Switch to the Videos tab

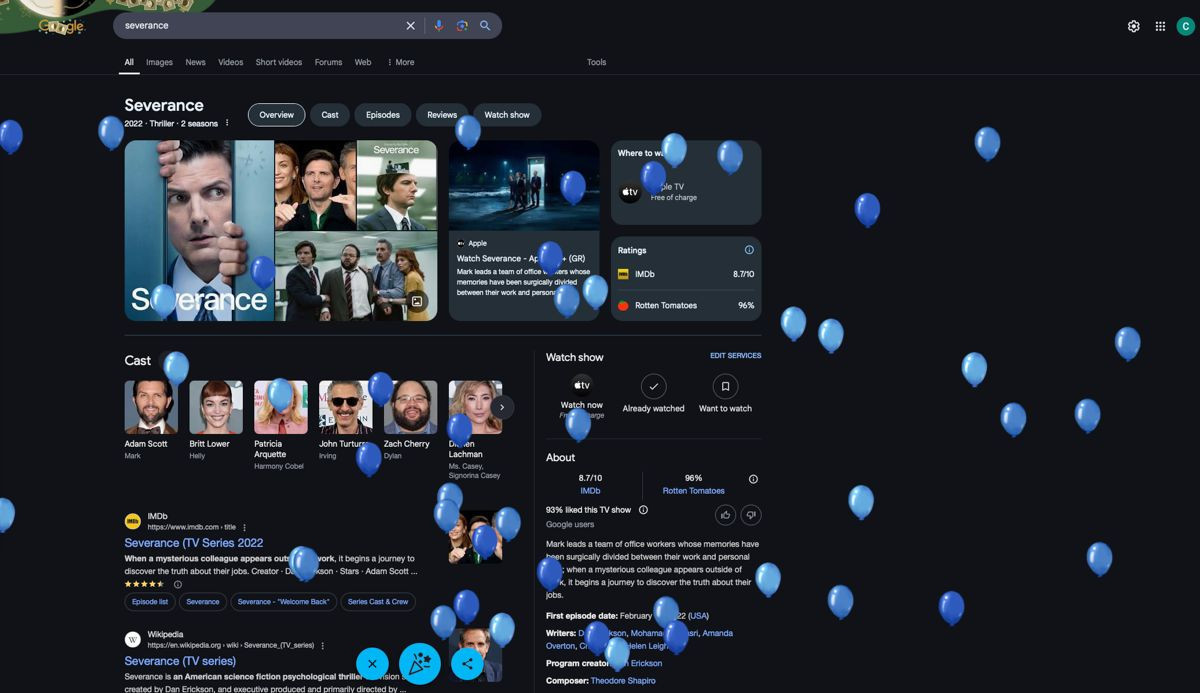pyautogui.click(x=230, y=62)
